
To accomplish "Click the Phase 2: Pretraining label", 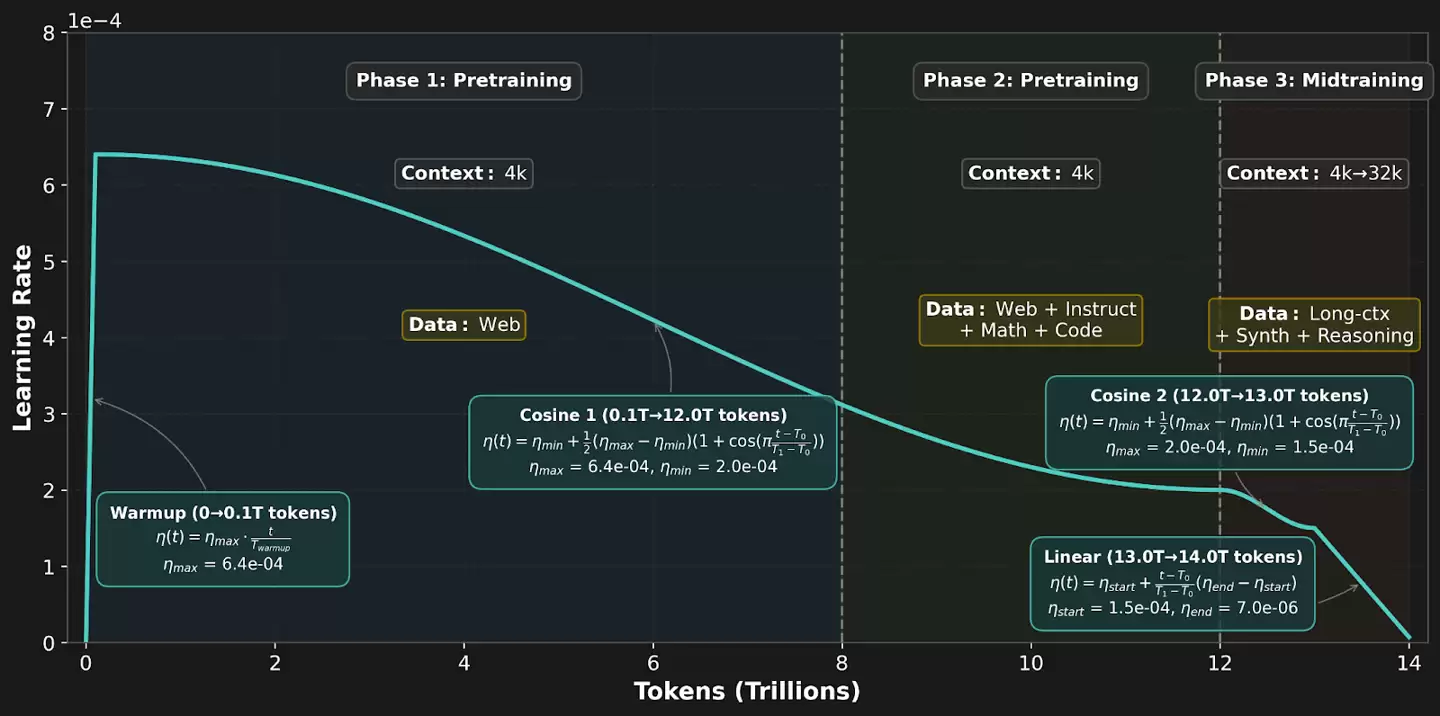I will [1030, 81].
